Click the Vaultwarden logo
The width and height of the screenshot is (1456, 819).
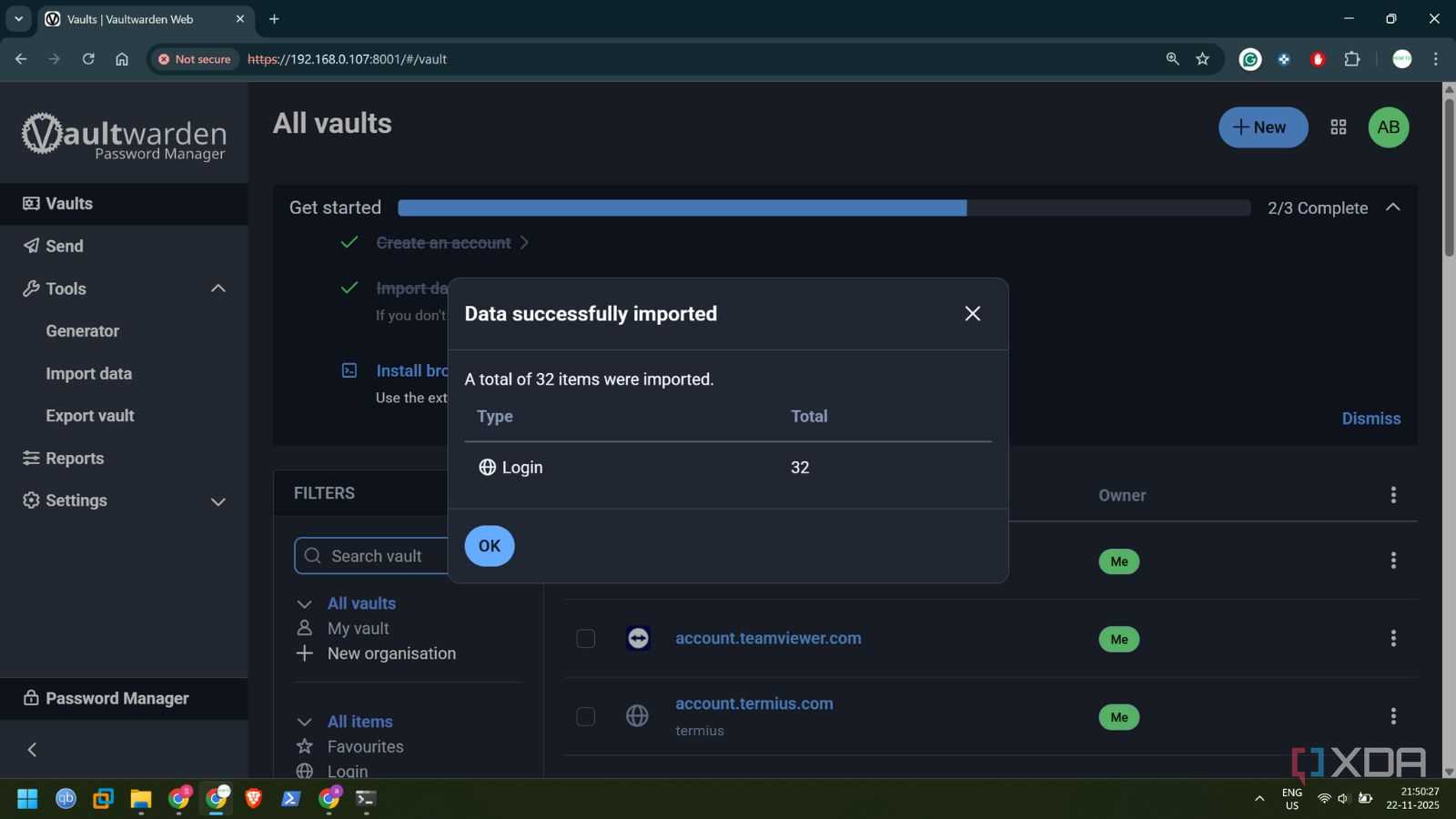(124, 136)
